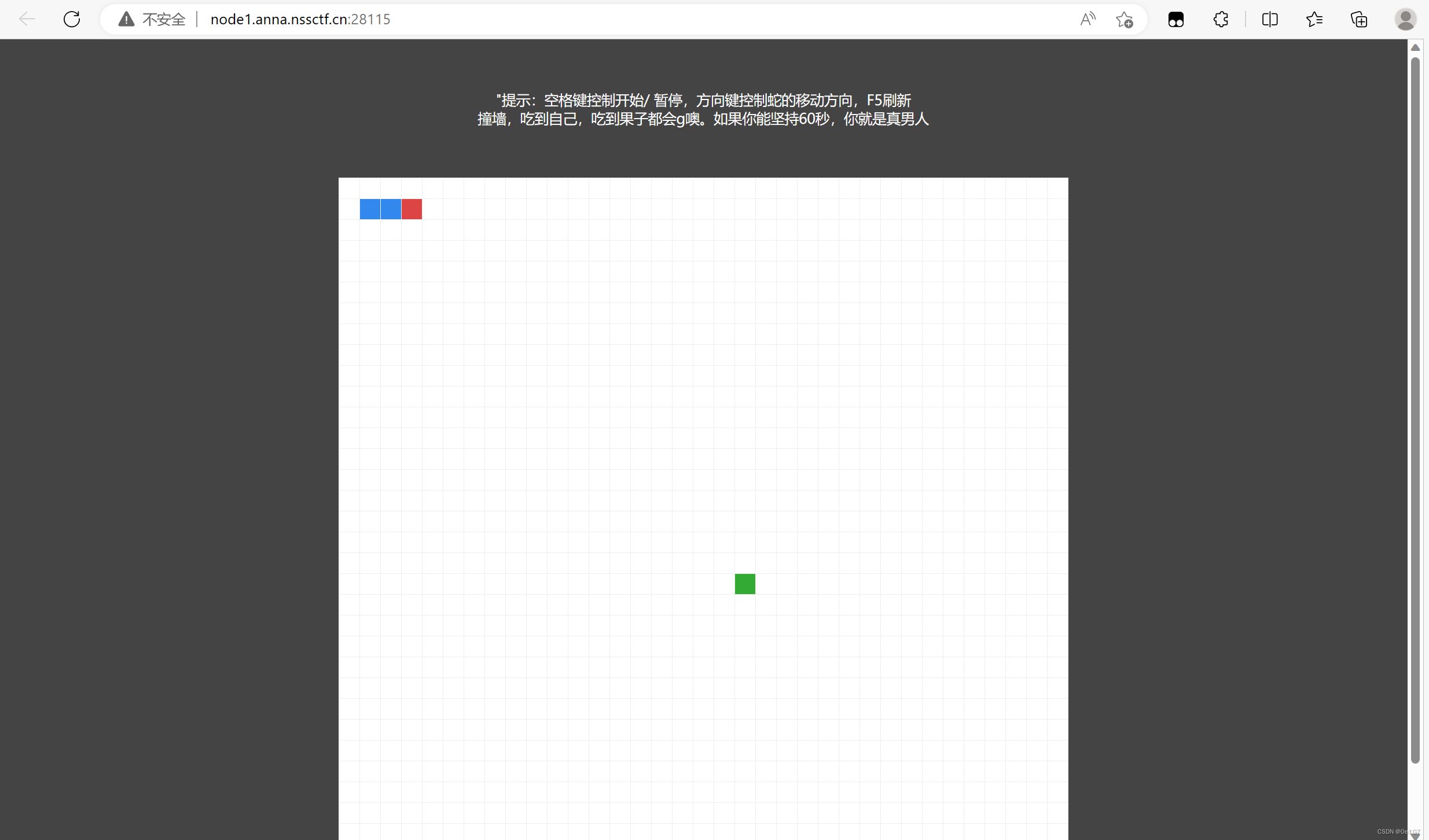Open the Favorites list

(1314, 19)
